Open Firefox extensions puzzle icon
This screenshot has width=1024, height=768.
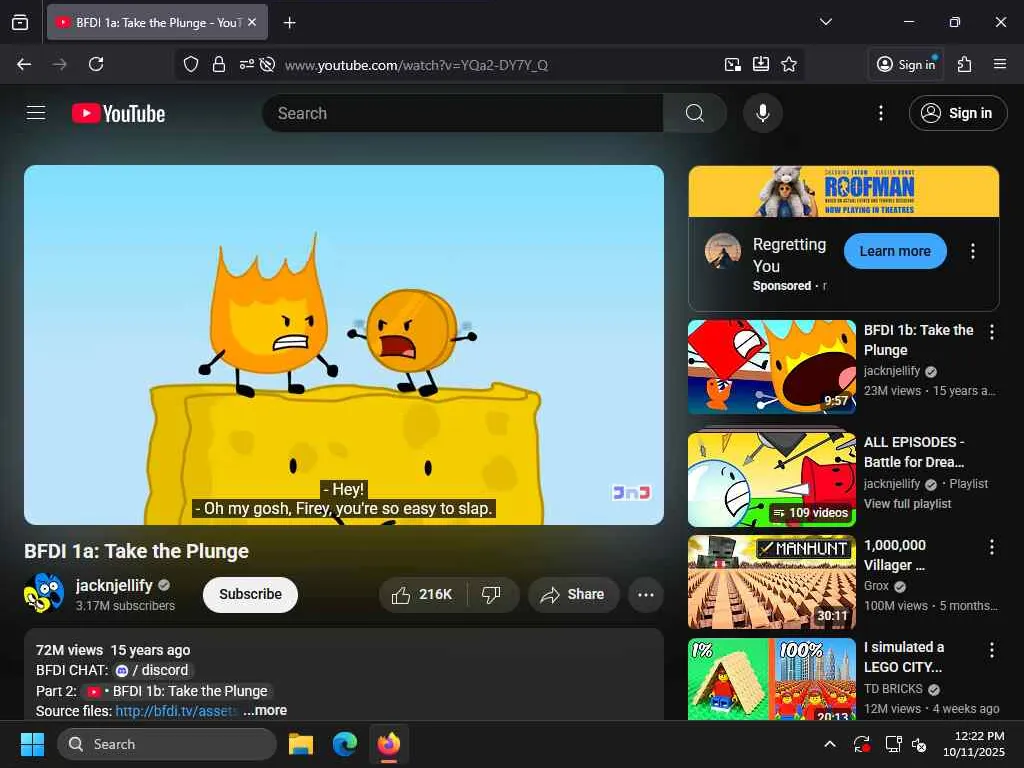pos(965,64)
